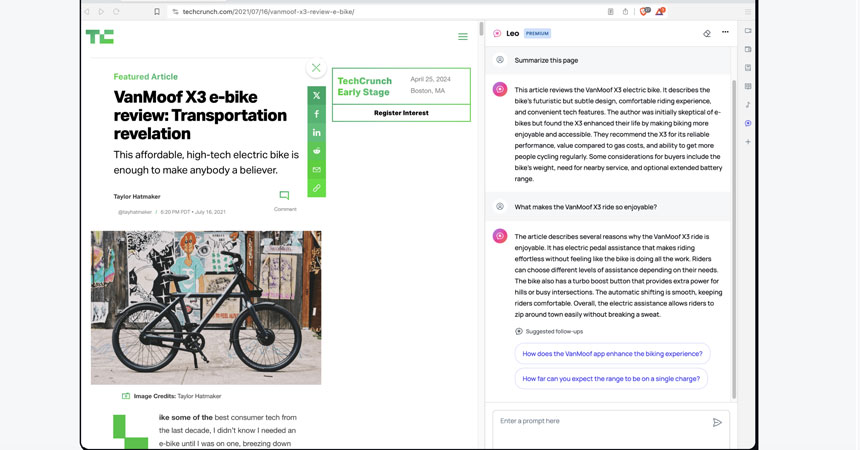Share article on X (Twitter)
Image resolution: width=860 pixels, height=450 pixels.
click(316, 96)
